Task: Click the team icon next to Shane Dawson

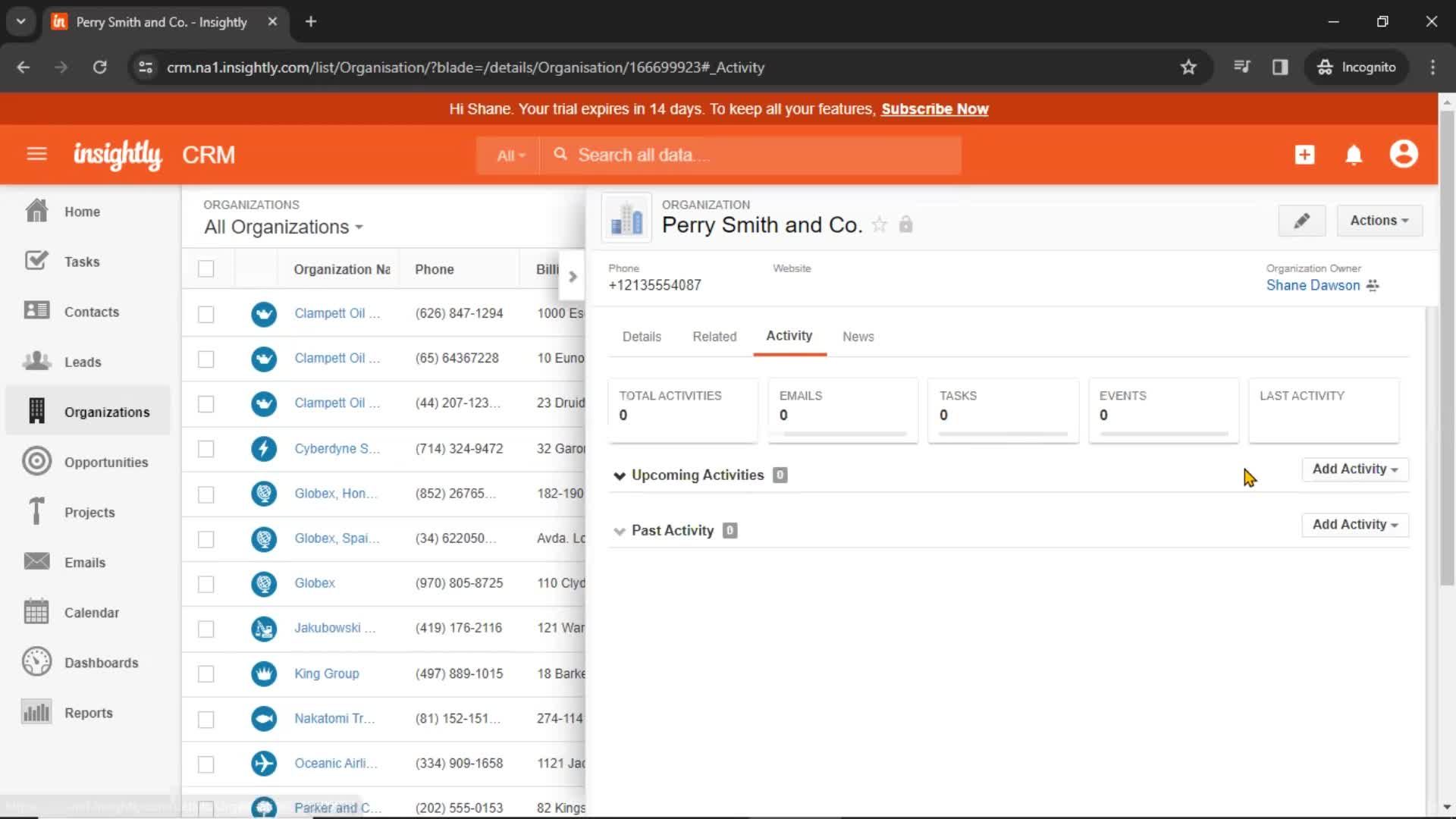Action: tap(1373, 286)
